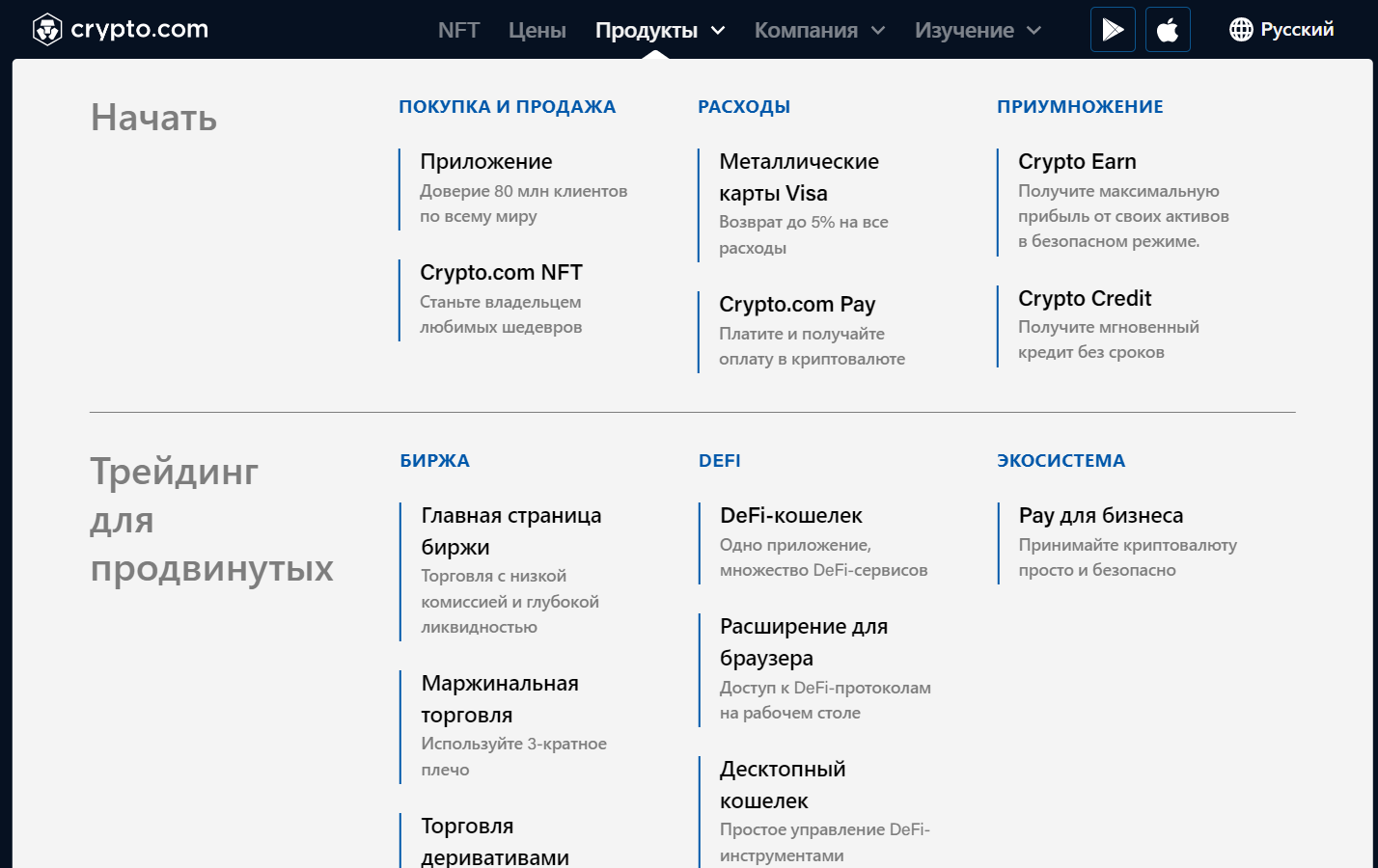The height and width of the screenshot is (868, 1378).
Task: Open Десктопный кошелек link
Action: coord(783,784)
